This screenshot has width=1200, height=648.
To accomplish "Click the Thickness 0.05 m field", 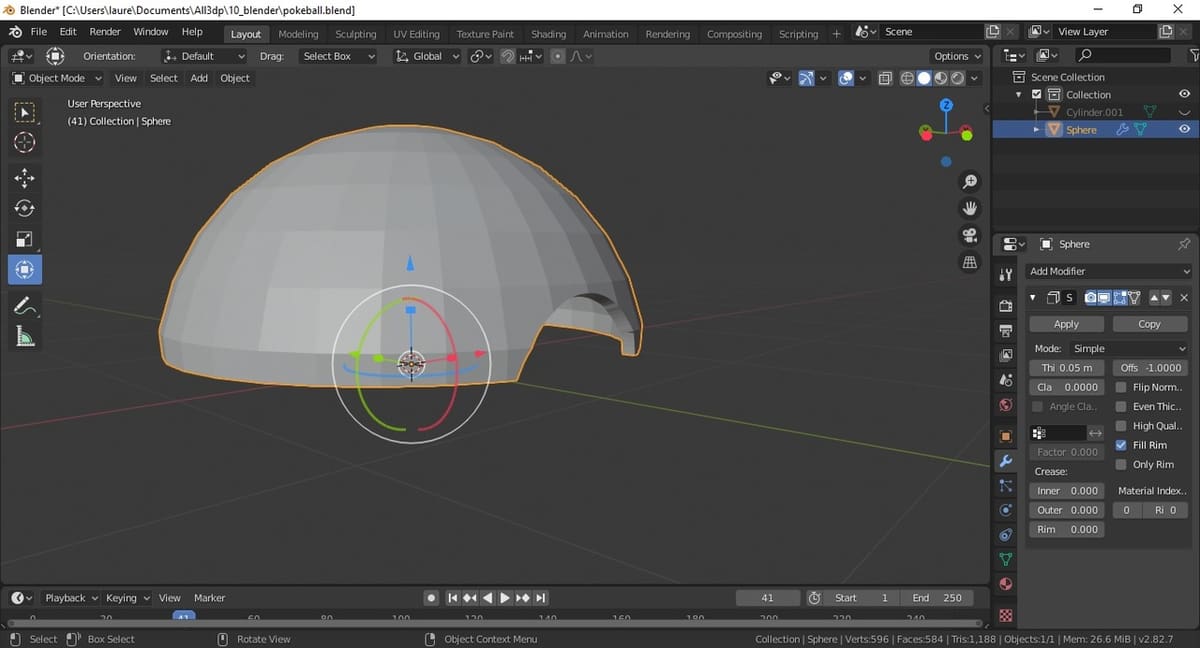I will click(x=1067, y=368).
